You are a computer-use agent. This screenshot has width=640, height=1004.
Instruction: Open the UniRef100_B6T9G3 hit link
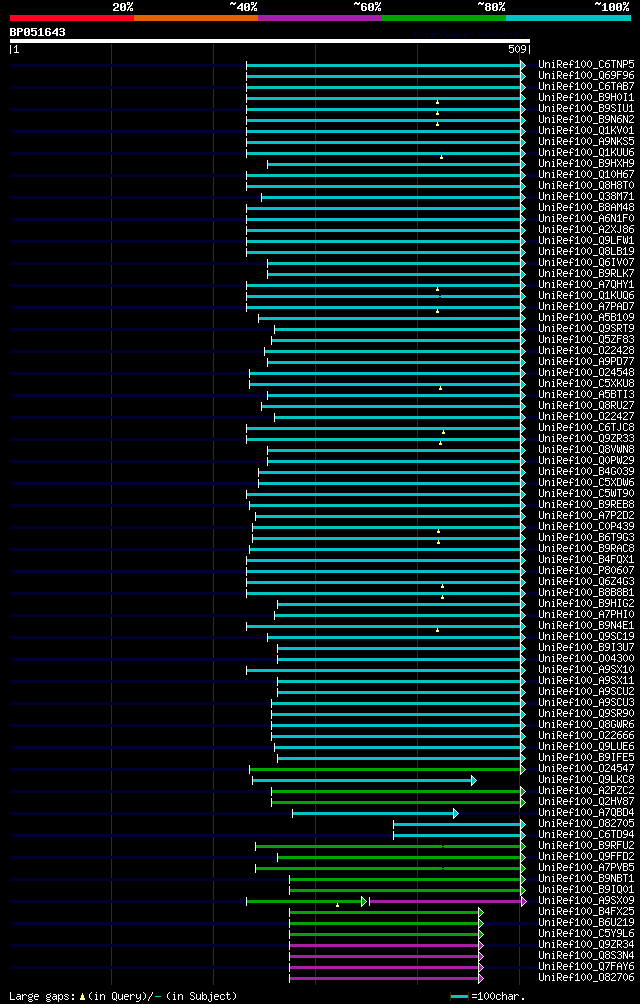click(x=586, y=538)
